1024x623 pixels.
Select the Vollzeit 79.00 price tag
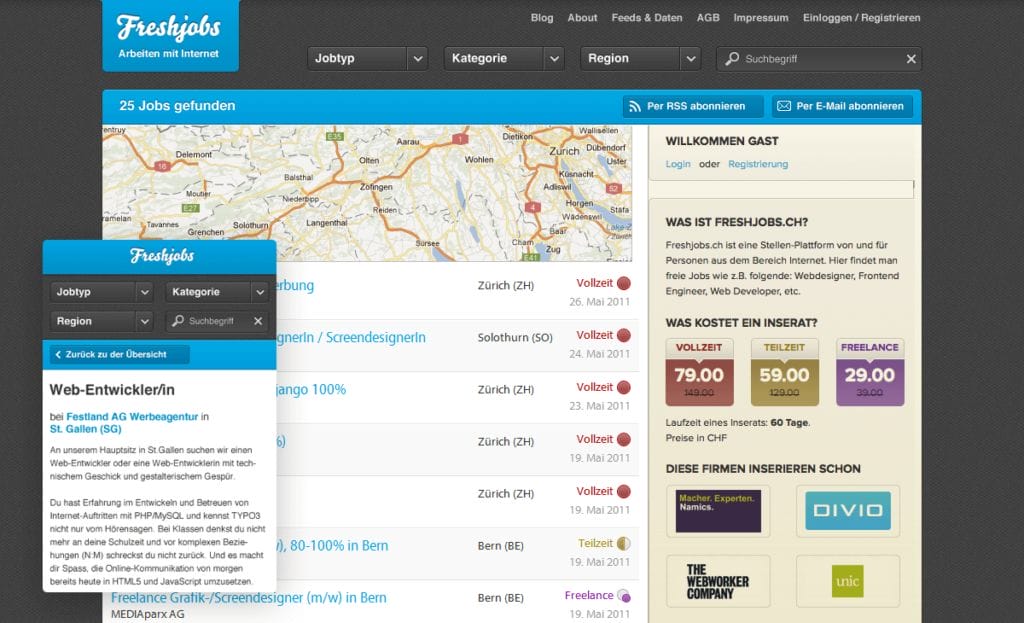(x=699, y=373)
